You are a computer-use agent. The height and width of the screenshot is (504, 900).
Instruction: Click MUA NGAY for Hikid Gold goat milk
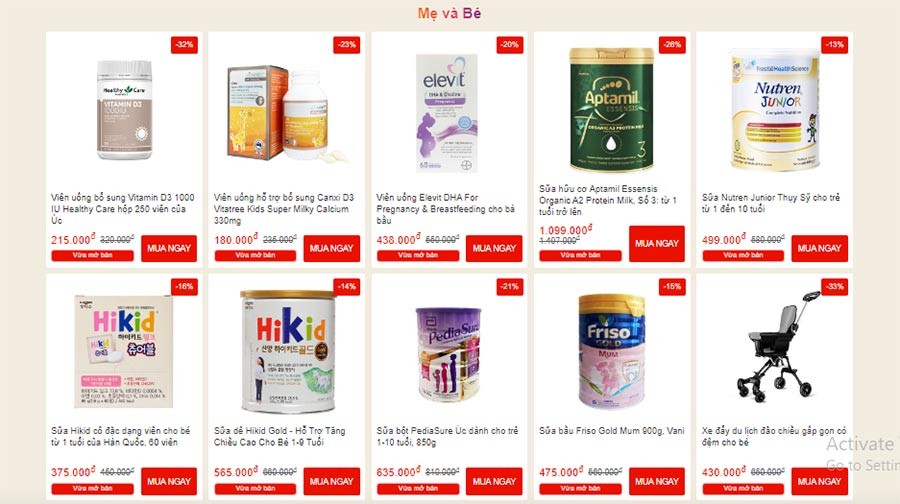point(331,482)
